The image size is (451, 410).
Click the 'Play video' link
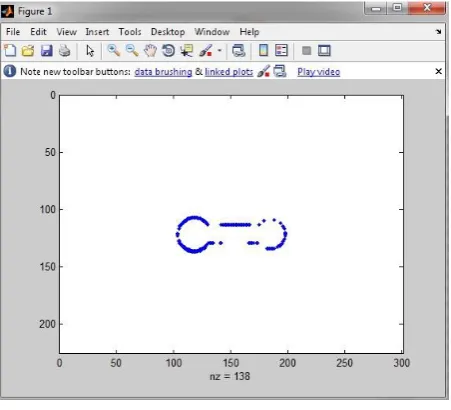tap(319, 72)
